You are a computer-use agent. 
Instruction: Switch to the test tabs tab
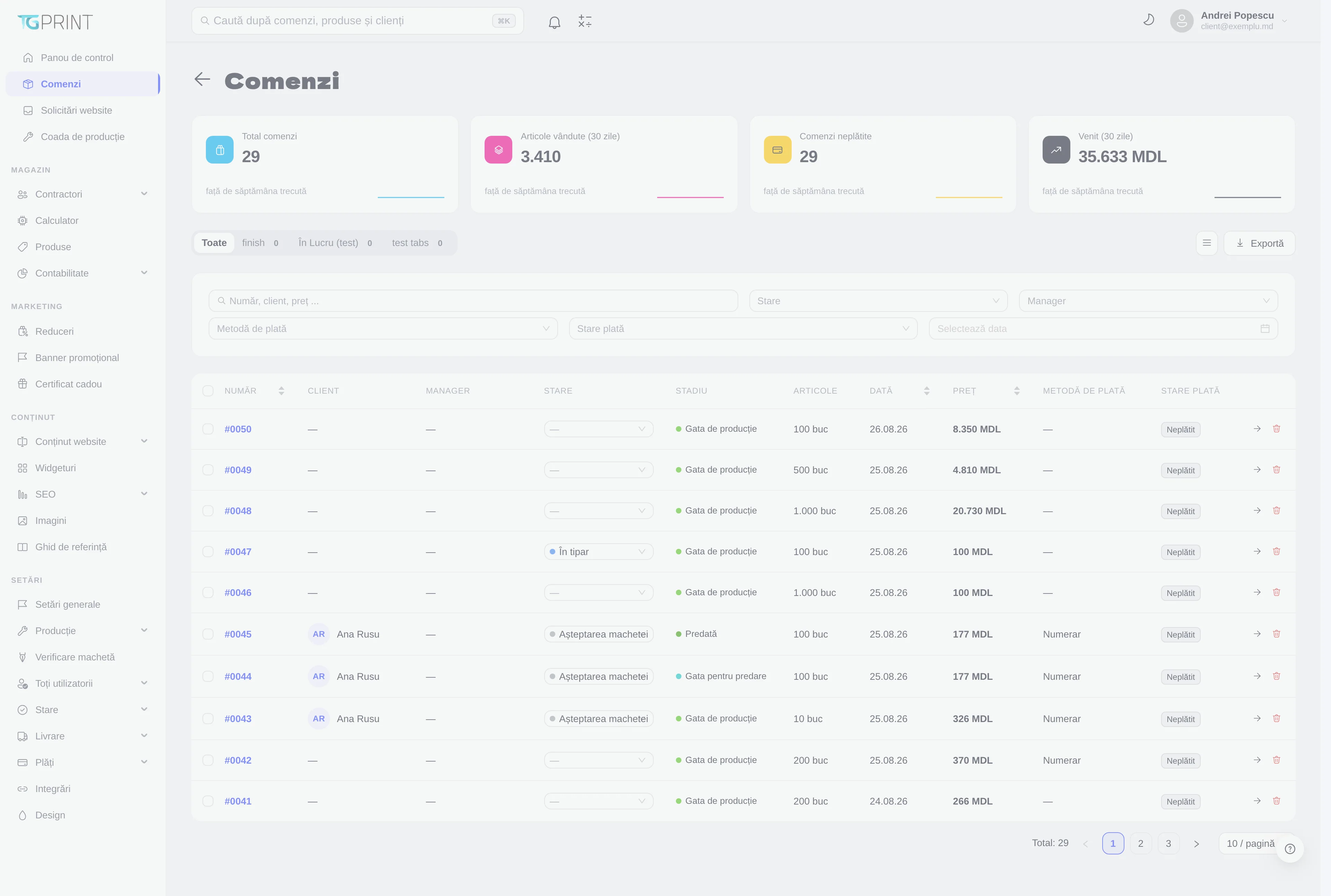click(417, 243)
